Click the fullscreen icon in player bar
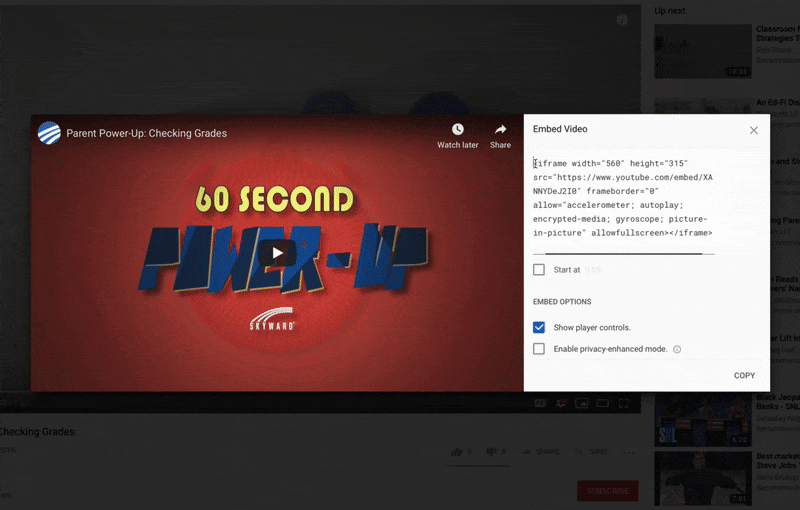Screen dimensions: 800x510 (x=624, y=404)
